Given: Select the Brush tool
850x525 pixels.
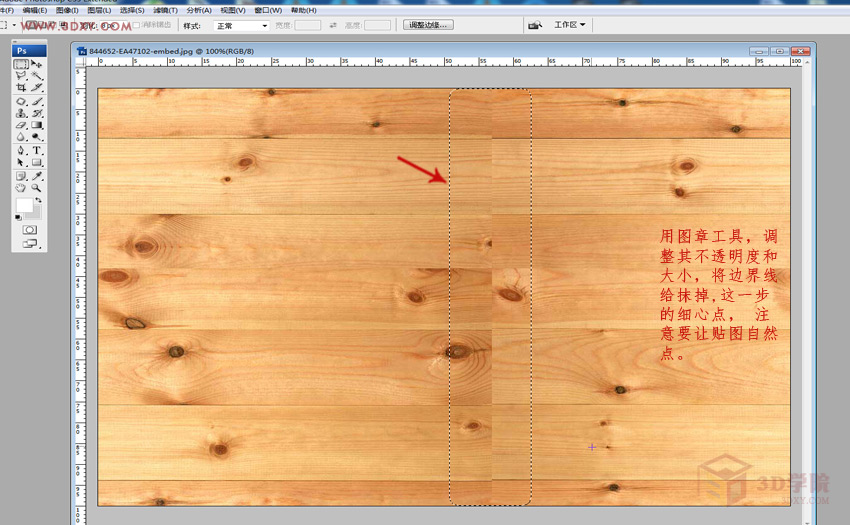Looking at the screenshot, I should pyautogui.click(x=37, y=101).
